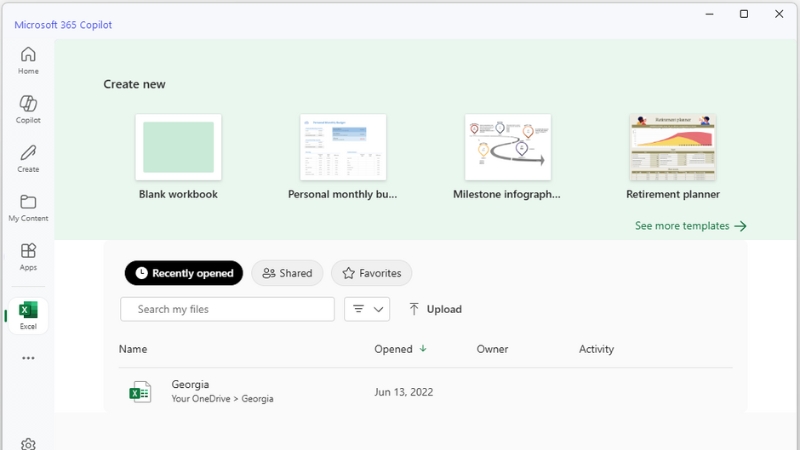The height and width of the screenshot is (450, 800).
Task: Open the Create section in sidebar
Action: point(28,159)
